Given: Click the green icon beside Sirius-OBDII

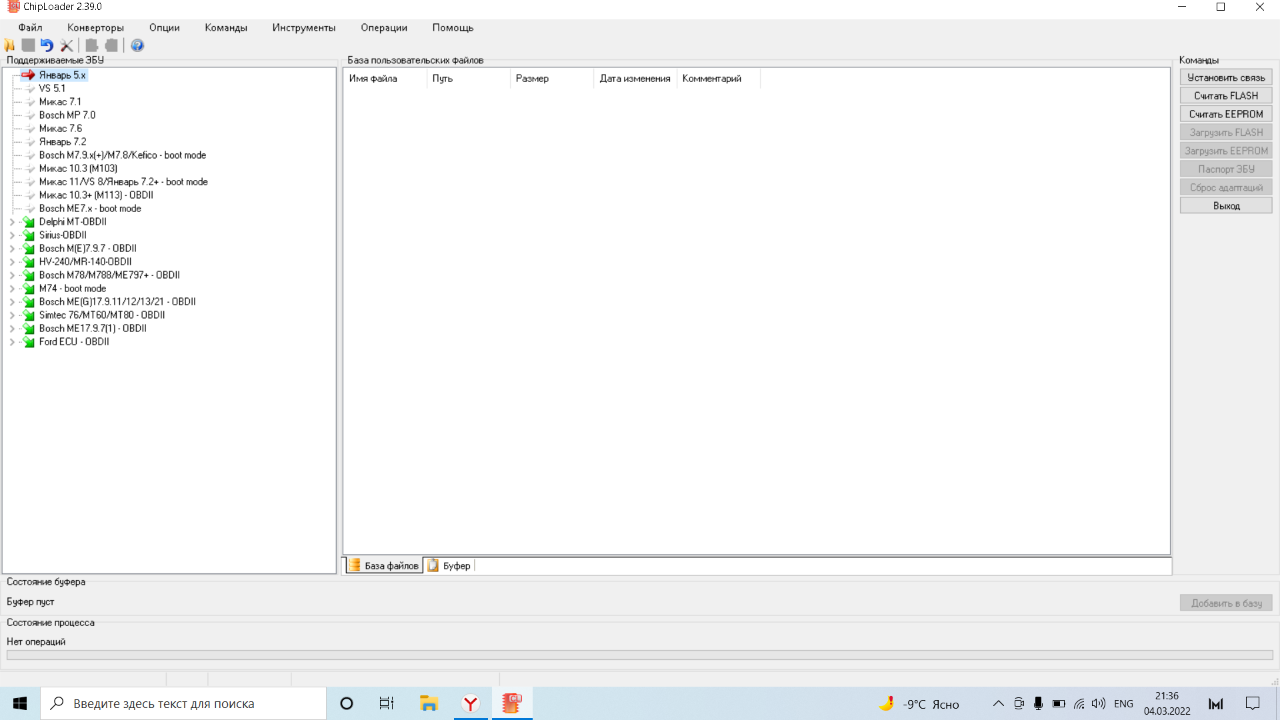Looking at the screenshot, I should [x=28, y=235].
